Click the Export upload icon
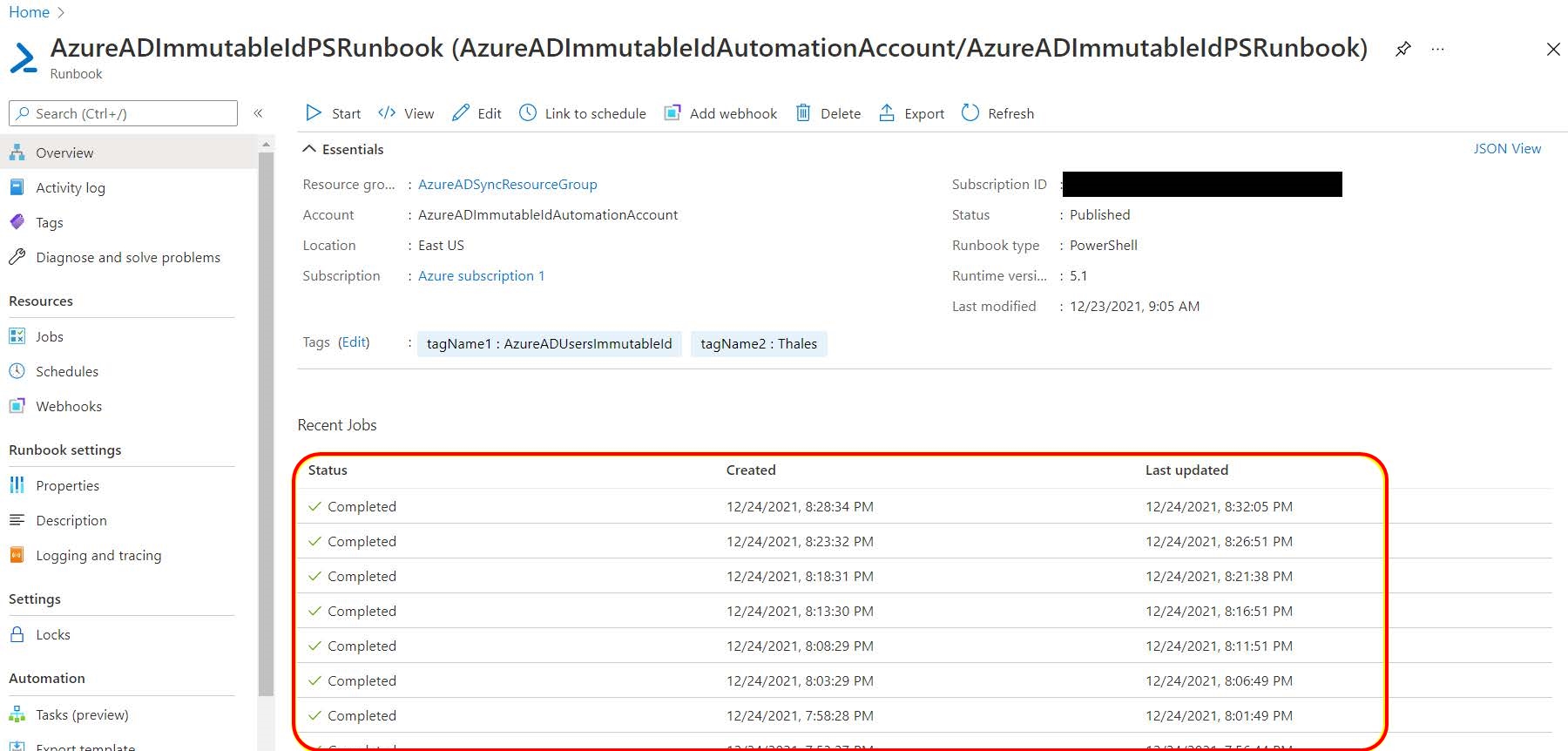The image size is (1568, 751). click(x=887, y=113)
